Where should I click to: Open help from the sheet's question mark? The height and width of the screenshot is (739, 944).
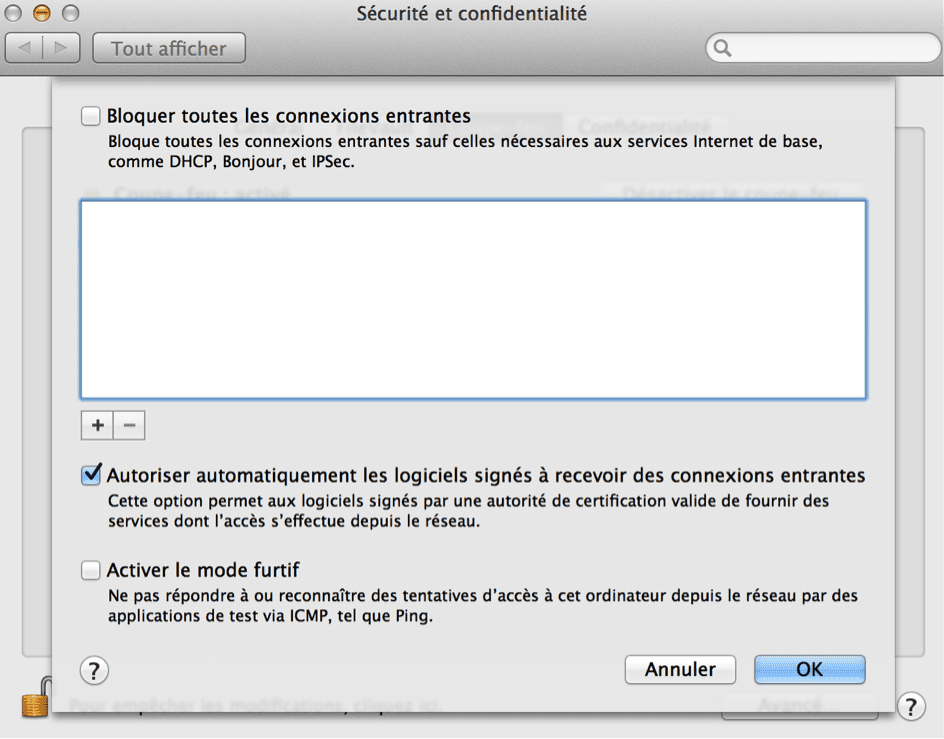point(93,669)
